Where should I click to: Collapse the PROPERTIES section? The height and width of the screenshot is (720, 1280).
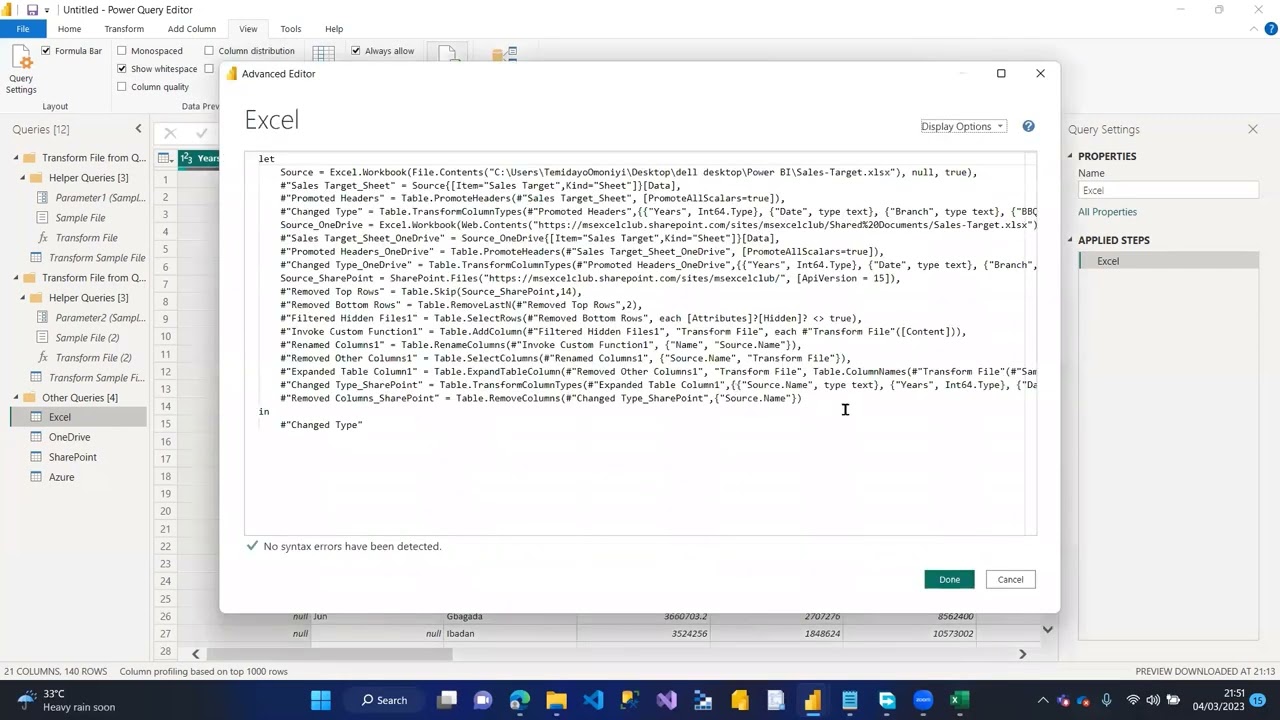click(x=1070, y=156)
